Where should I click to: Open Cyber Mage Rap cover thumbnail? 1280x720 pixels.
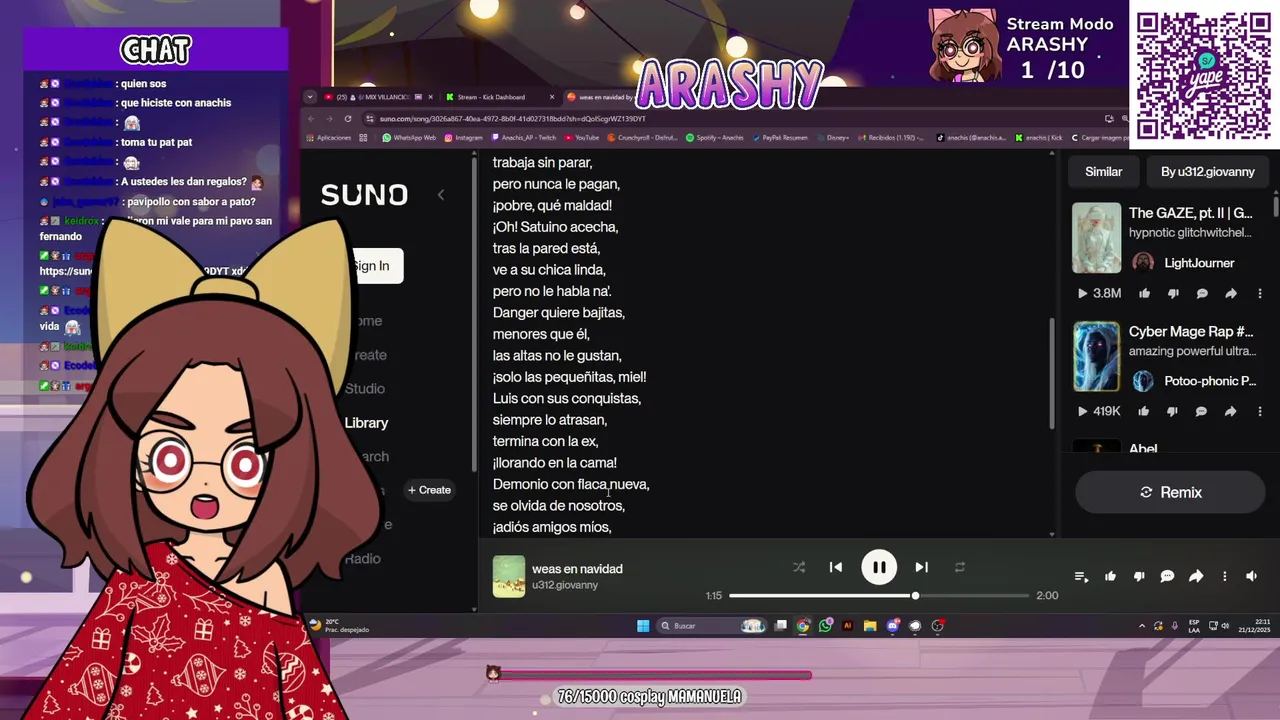[x=1097, y=356]
